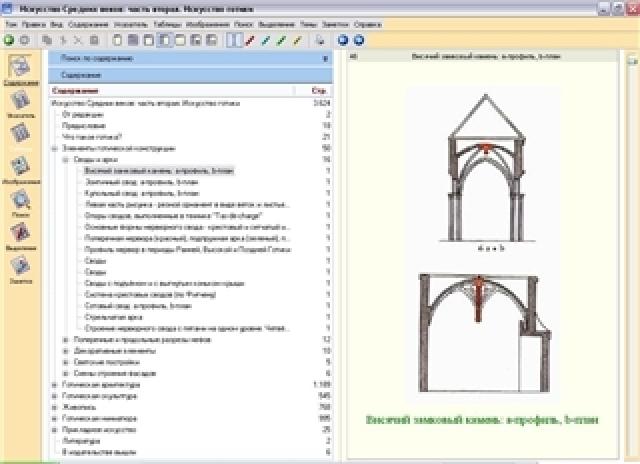Viewport: 640px width, 464px height.
Task: Open the Содержание sidebar panel icon
Action: tap(15, 69)
